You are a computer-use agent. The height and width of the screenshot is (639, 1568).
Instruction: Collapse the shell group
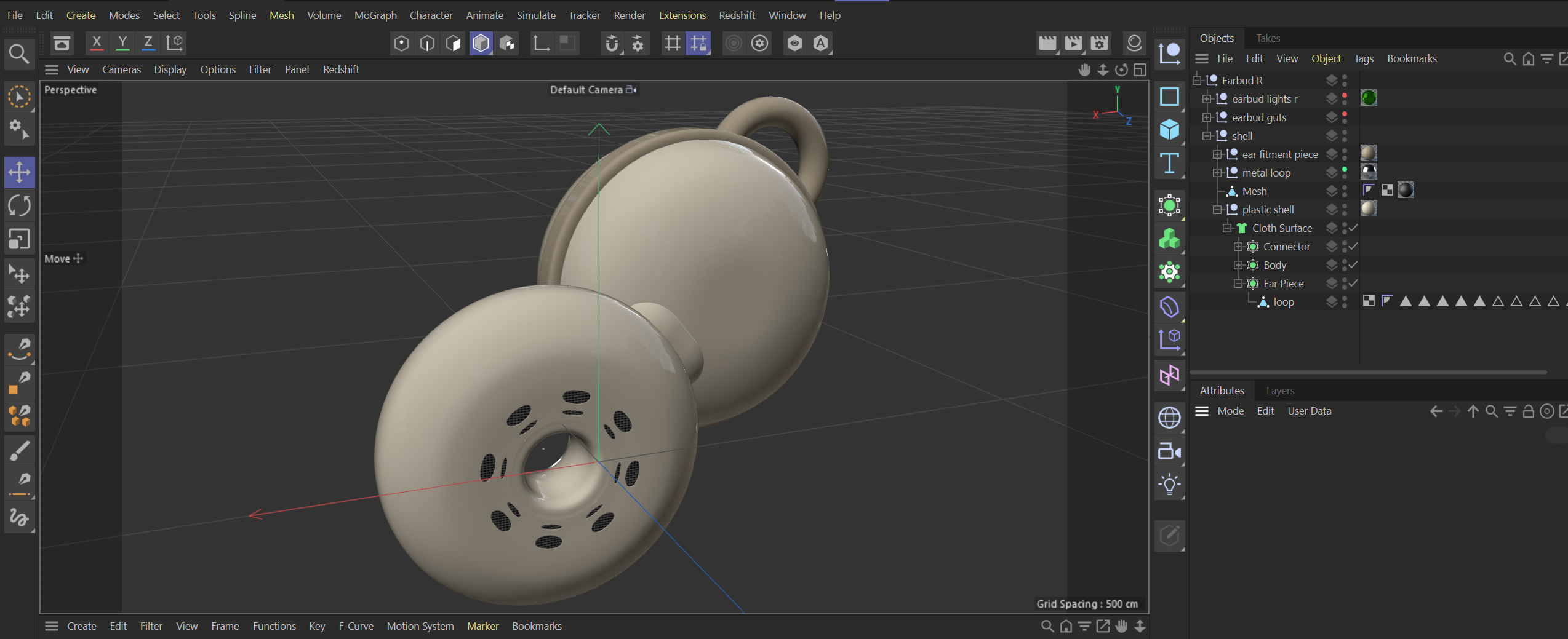[x=1207, y=136]
